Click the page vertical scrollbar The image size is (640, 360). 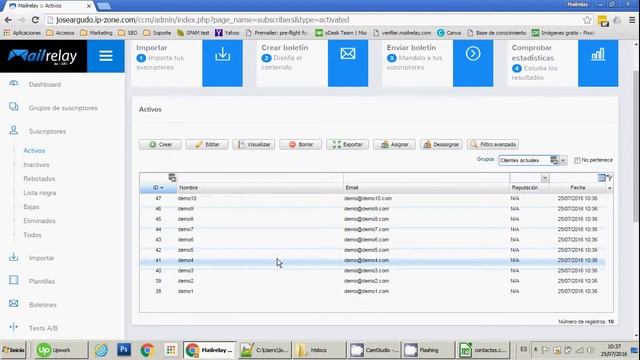click(636, 147)
